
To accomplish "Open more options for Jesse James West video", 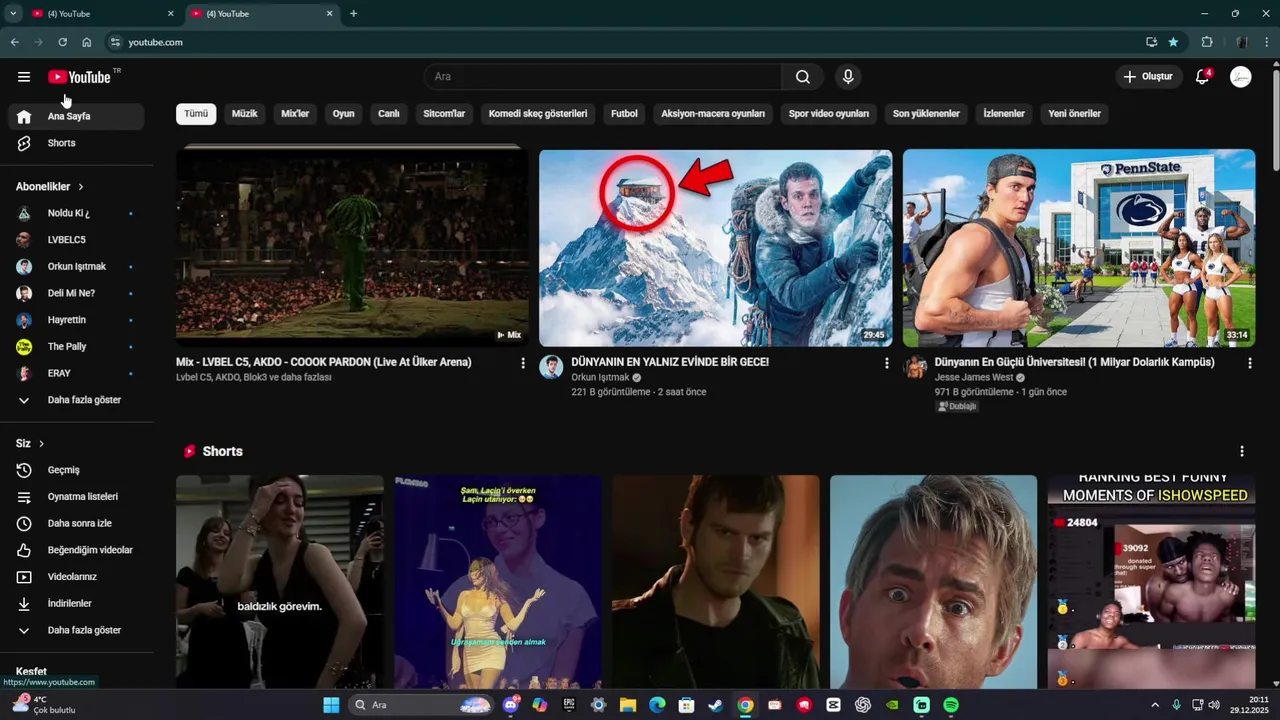I will click(x=1249, y=364).
